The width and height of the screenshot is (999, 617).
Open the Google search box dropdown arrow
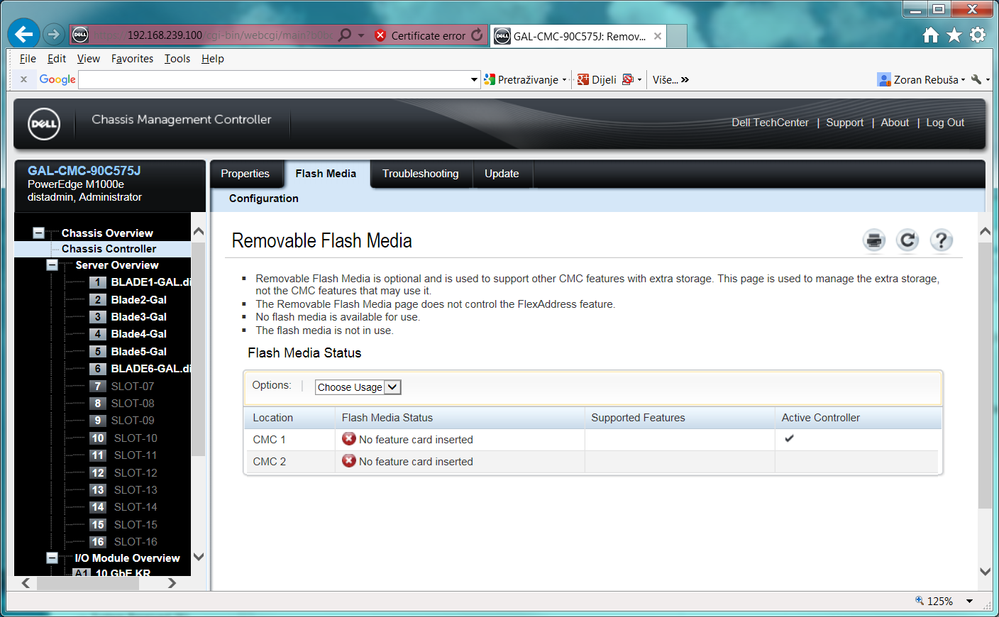coord(474,80)
